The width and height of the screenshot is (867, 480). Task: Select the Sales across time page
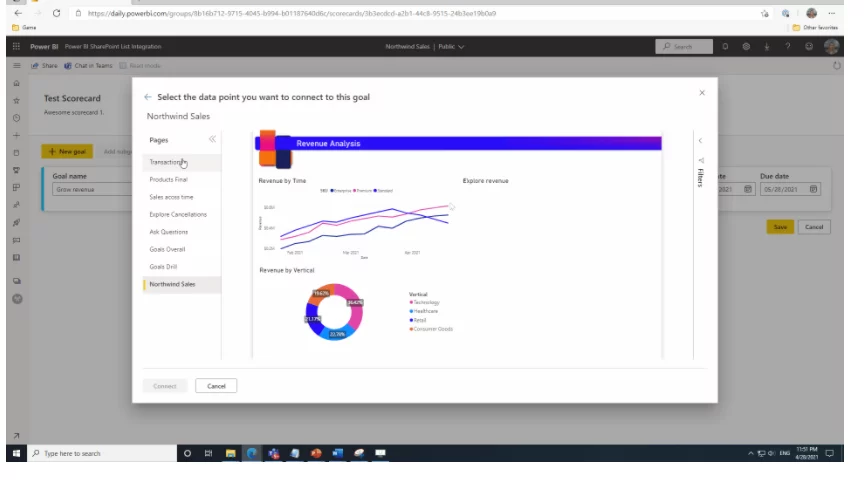(x=181, y=197)
